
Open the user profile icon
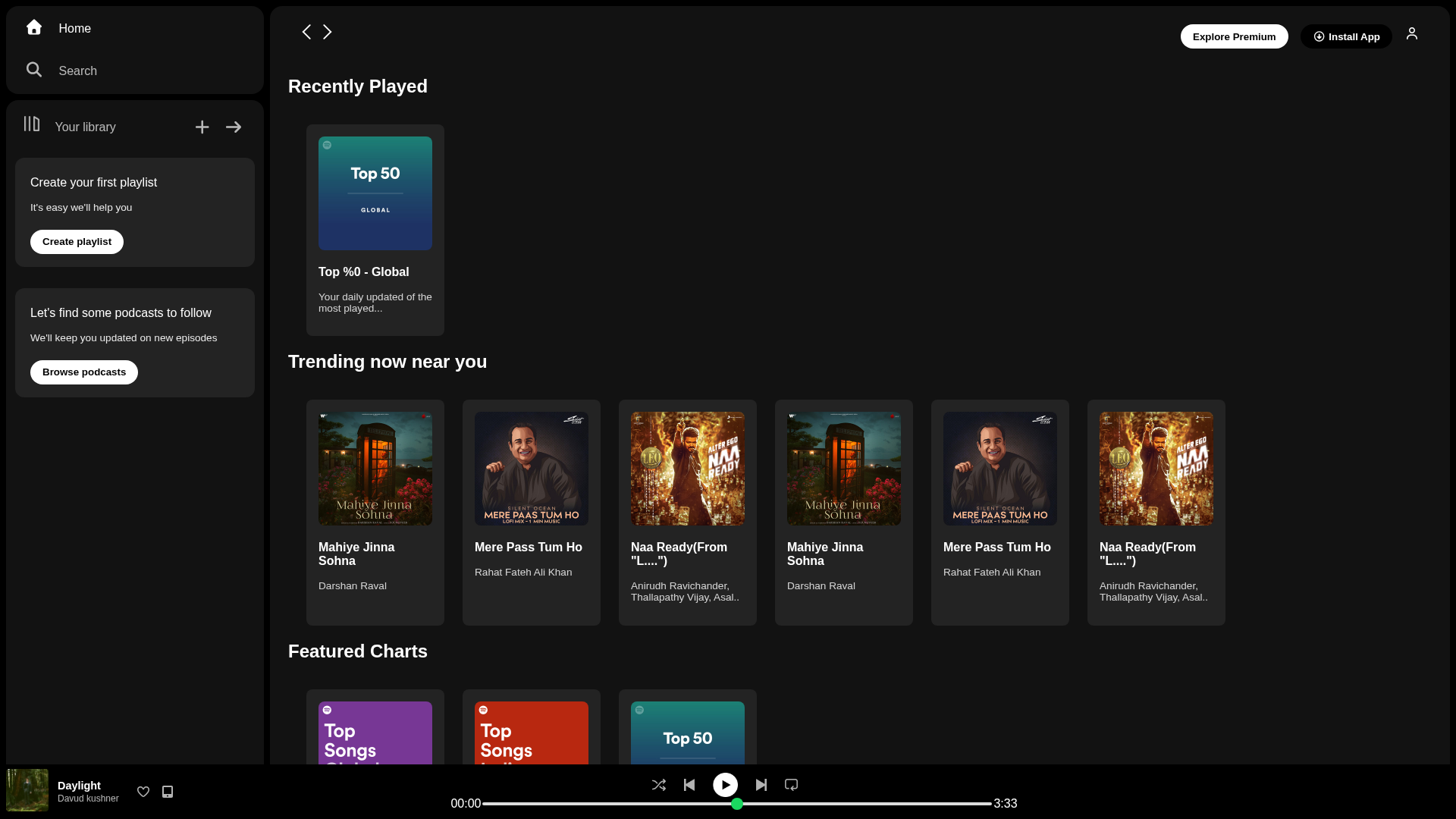coord(1411,34)
